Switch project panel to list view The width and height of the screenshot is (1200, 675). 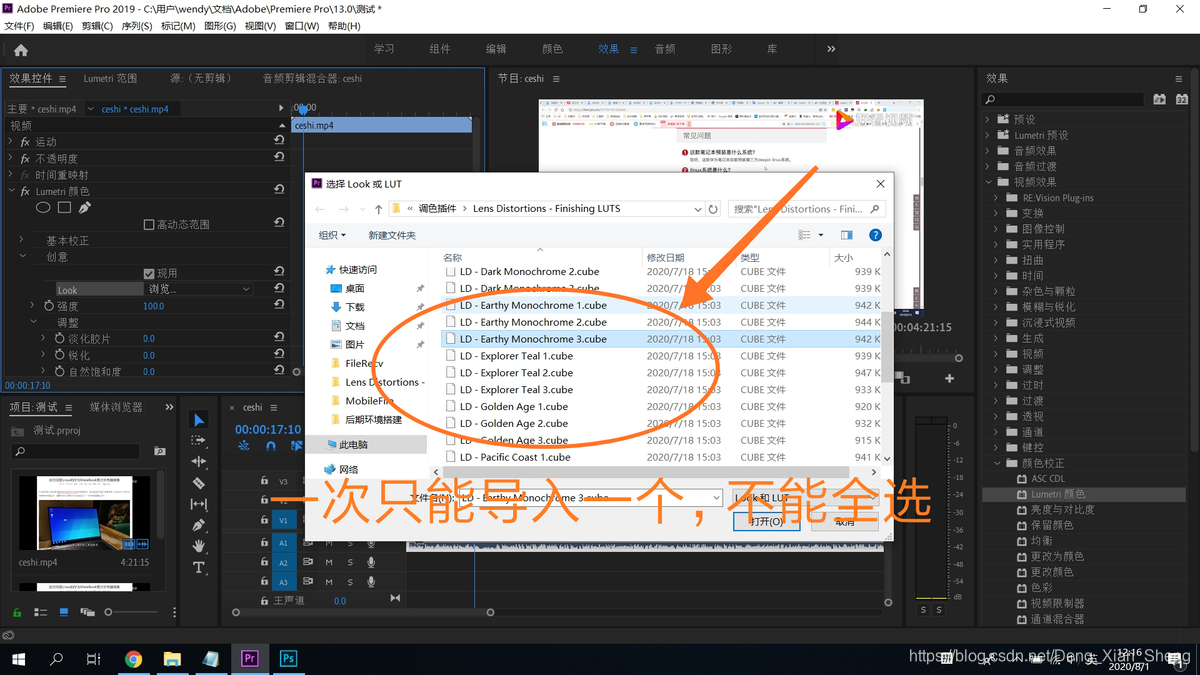click(x=41, y=612)
